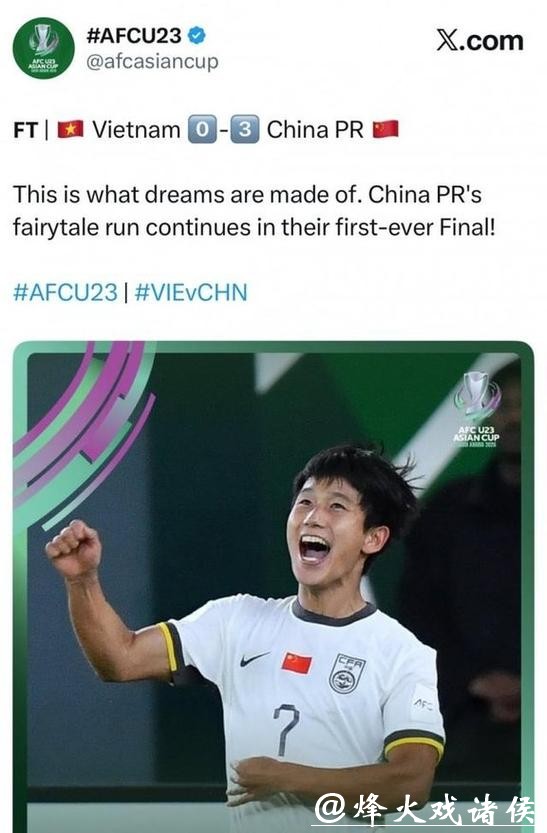Click the number 7 on the jersey
547x833 pixels.
click(x=287, y=729)
